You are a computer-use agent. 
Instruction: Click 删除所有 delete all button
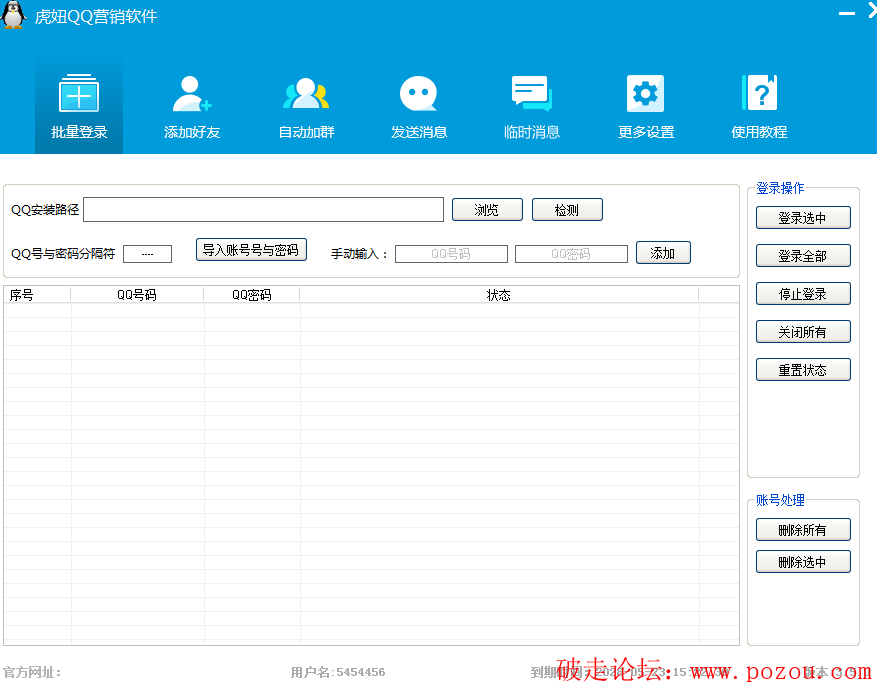point(803,530)
